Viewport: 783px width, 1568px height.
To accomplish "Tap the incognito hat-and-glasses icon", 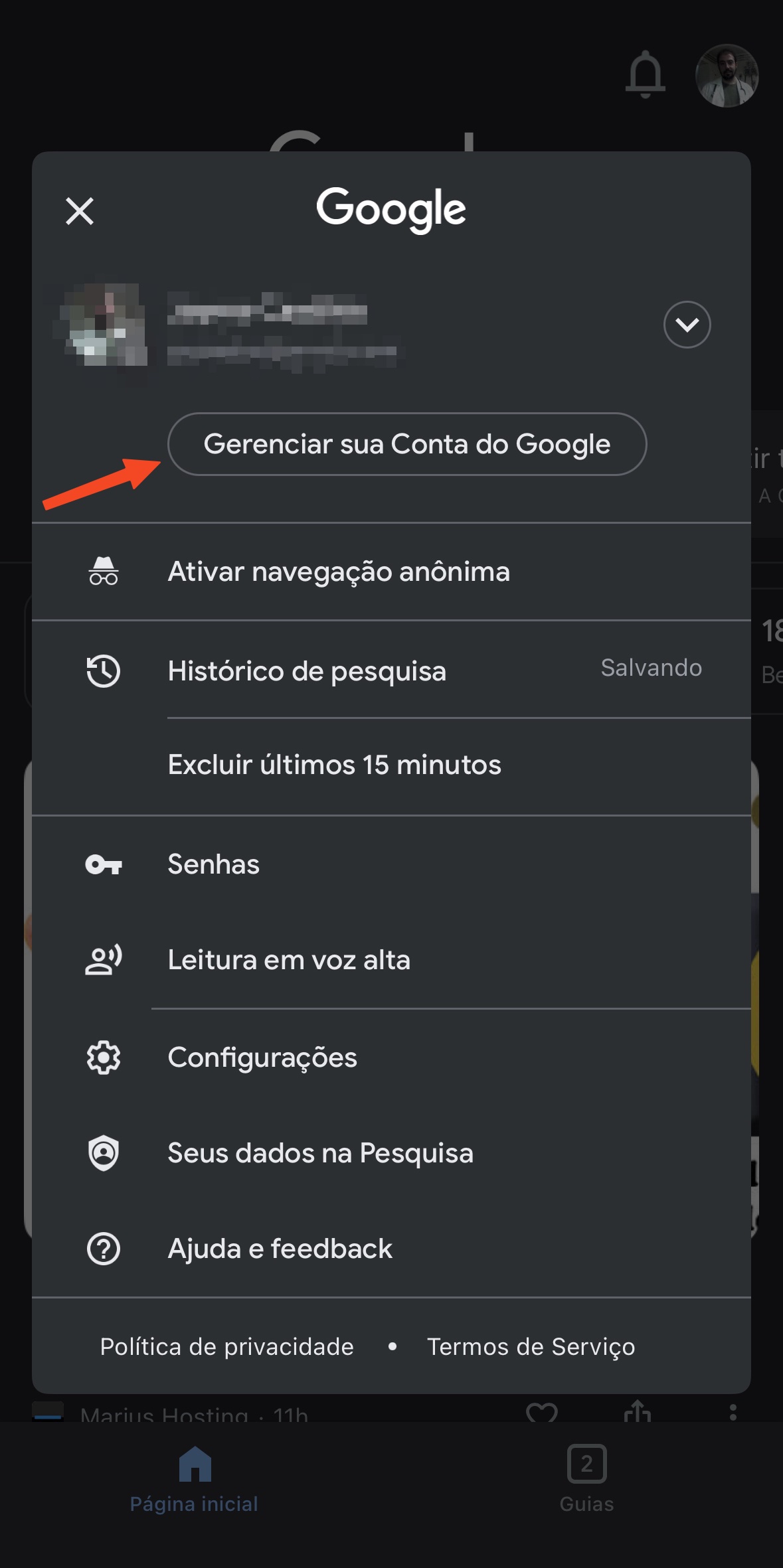I will (x=104, y=572).
